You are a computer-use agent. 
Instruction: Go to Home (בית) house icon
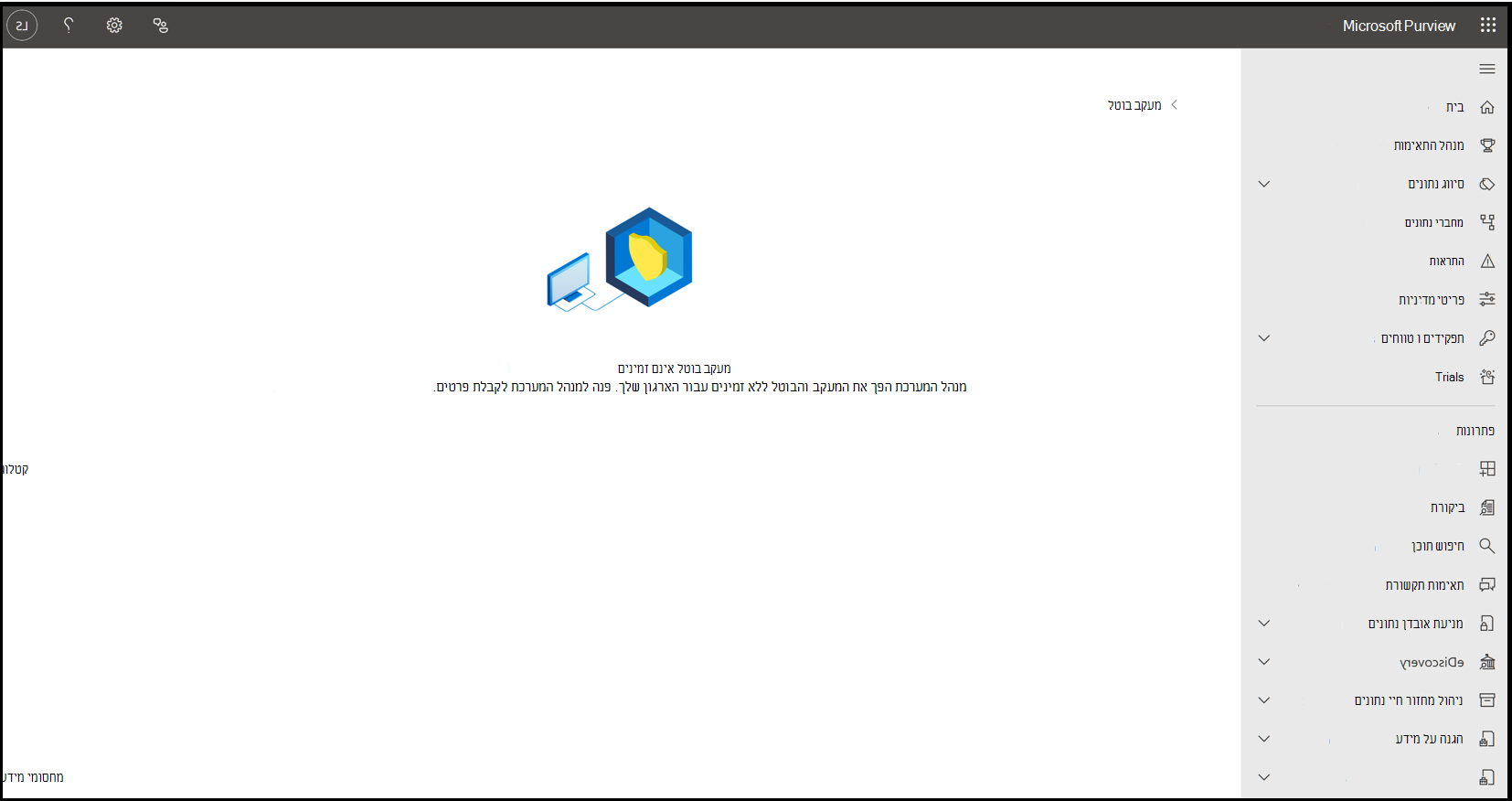pyautogui.click(x=1487, y=107)
